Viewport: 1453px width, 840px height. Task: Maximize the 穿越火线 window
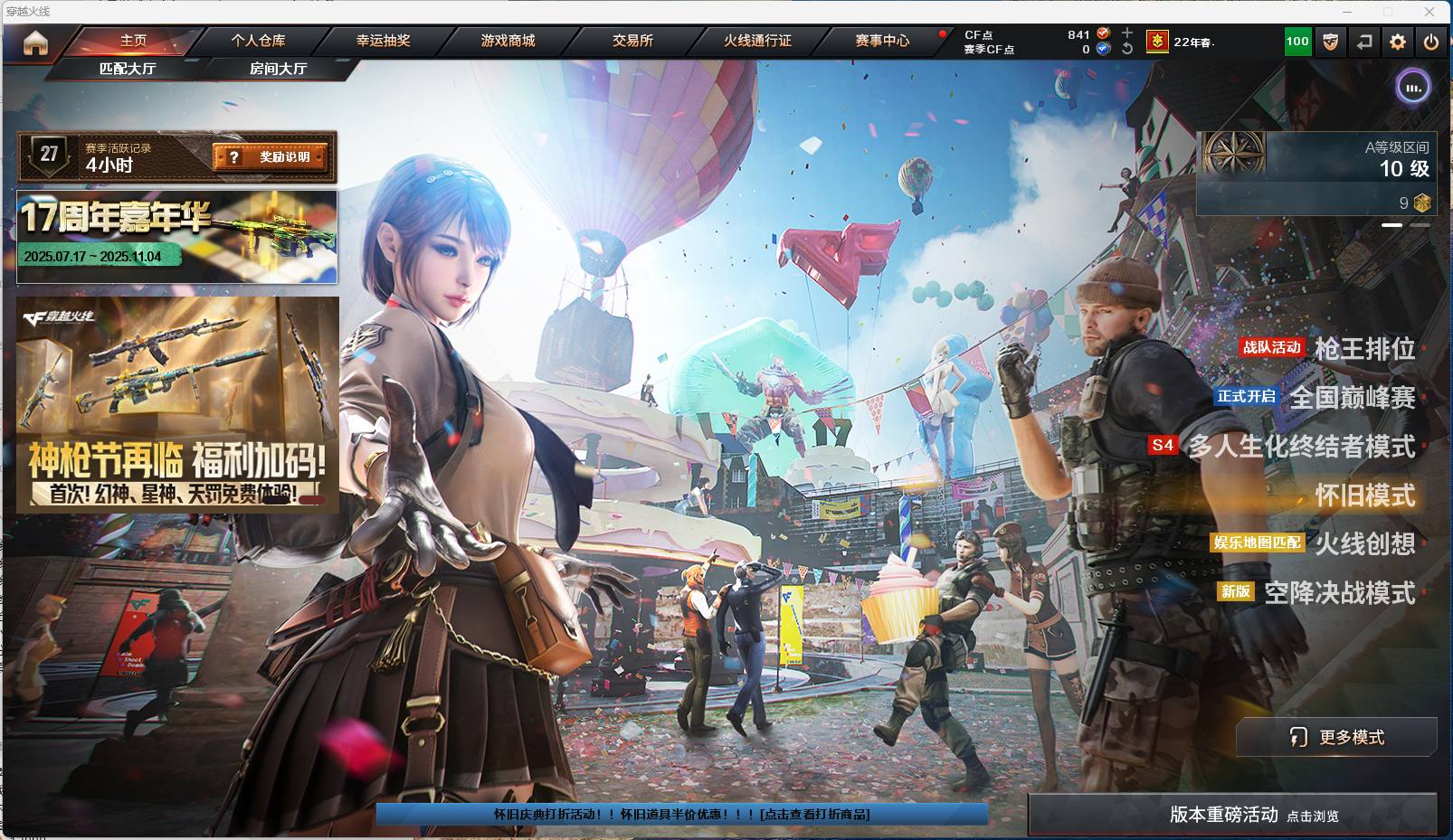coord(1388,12)
